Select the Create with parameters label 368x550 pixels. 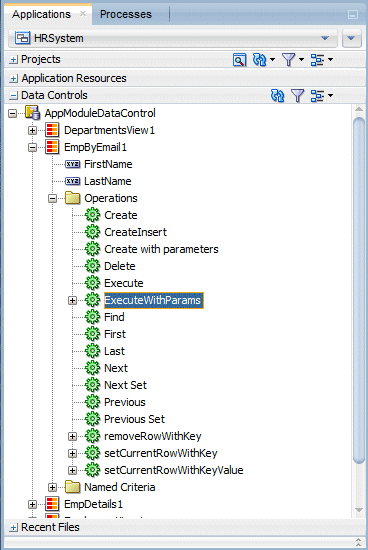161,249
